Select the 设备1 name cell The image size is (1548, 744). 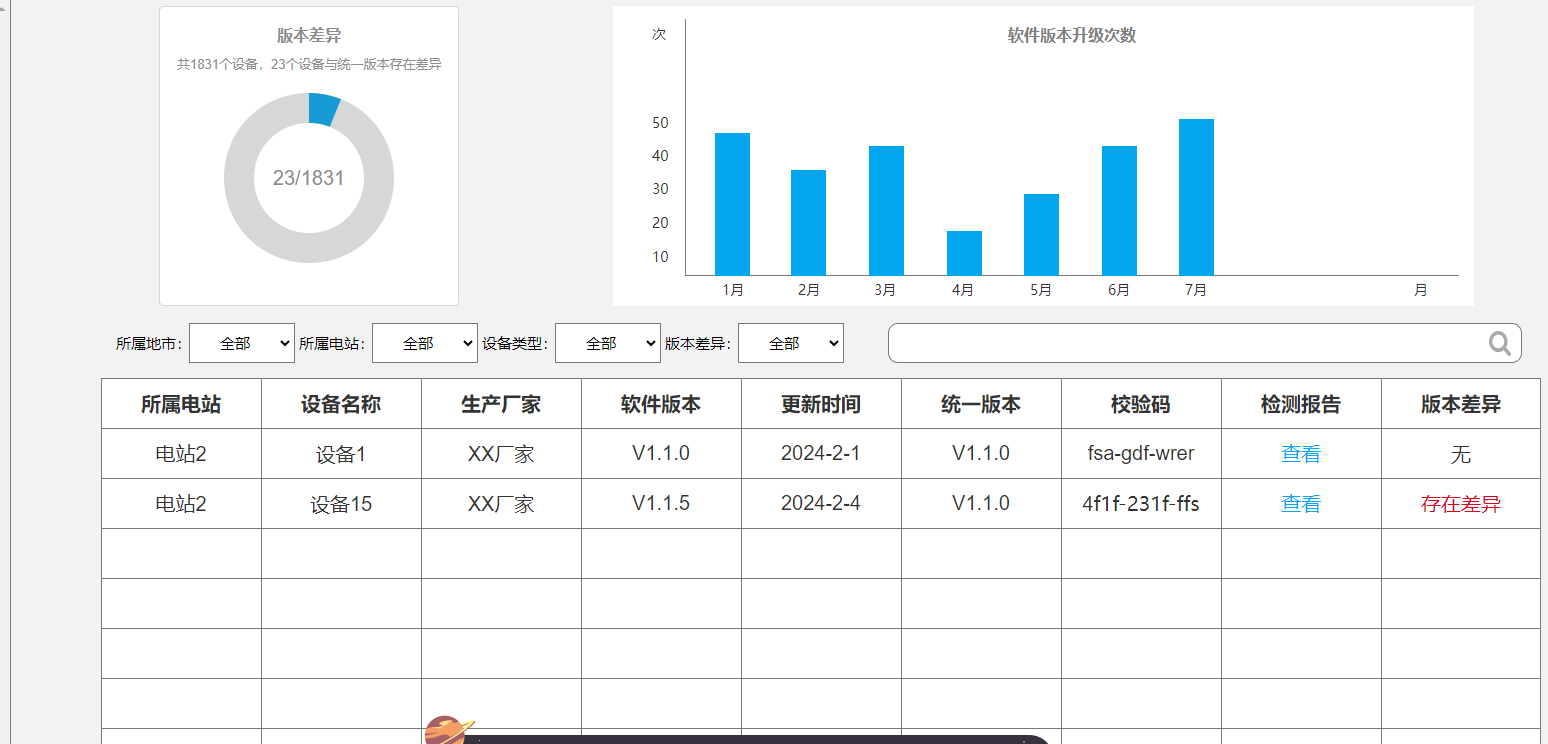point(341,454)
